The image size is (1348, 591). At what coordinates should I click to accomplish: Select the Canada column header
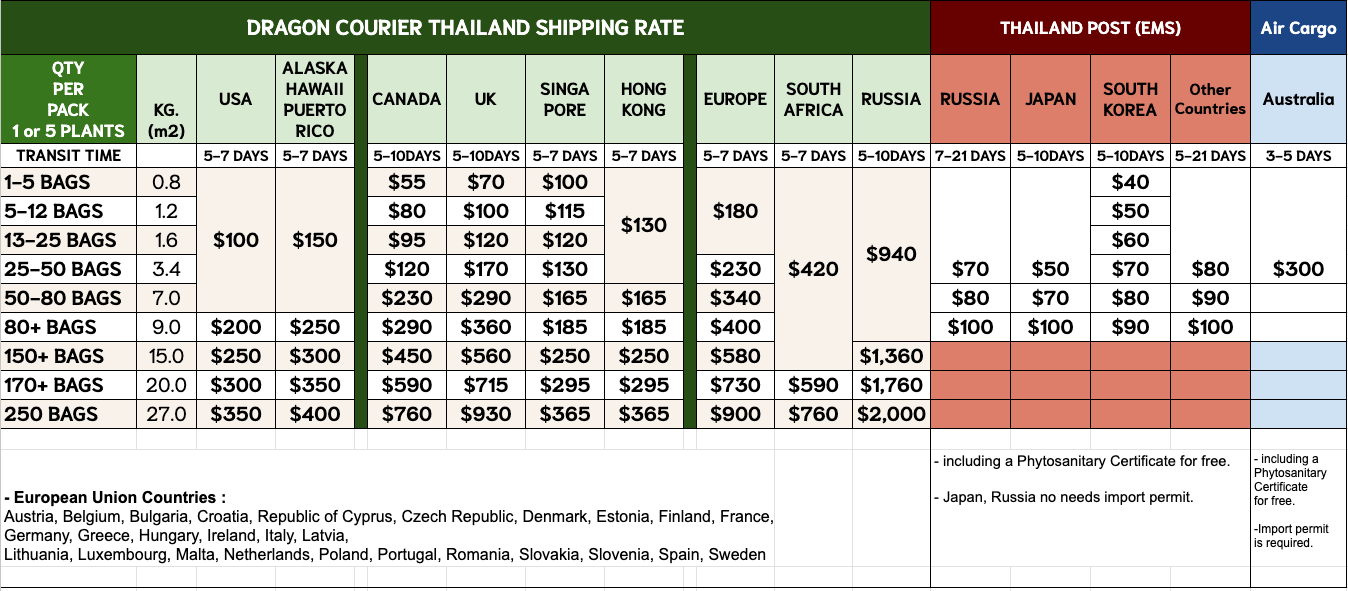click(406, 99)
